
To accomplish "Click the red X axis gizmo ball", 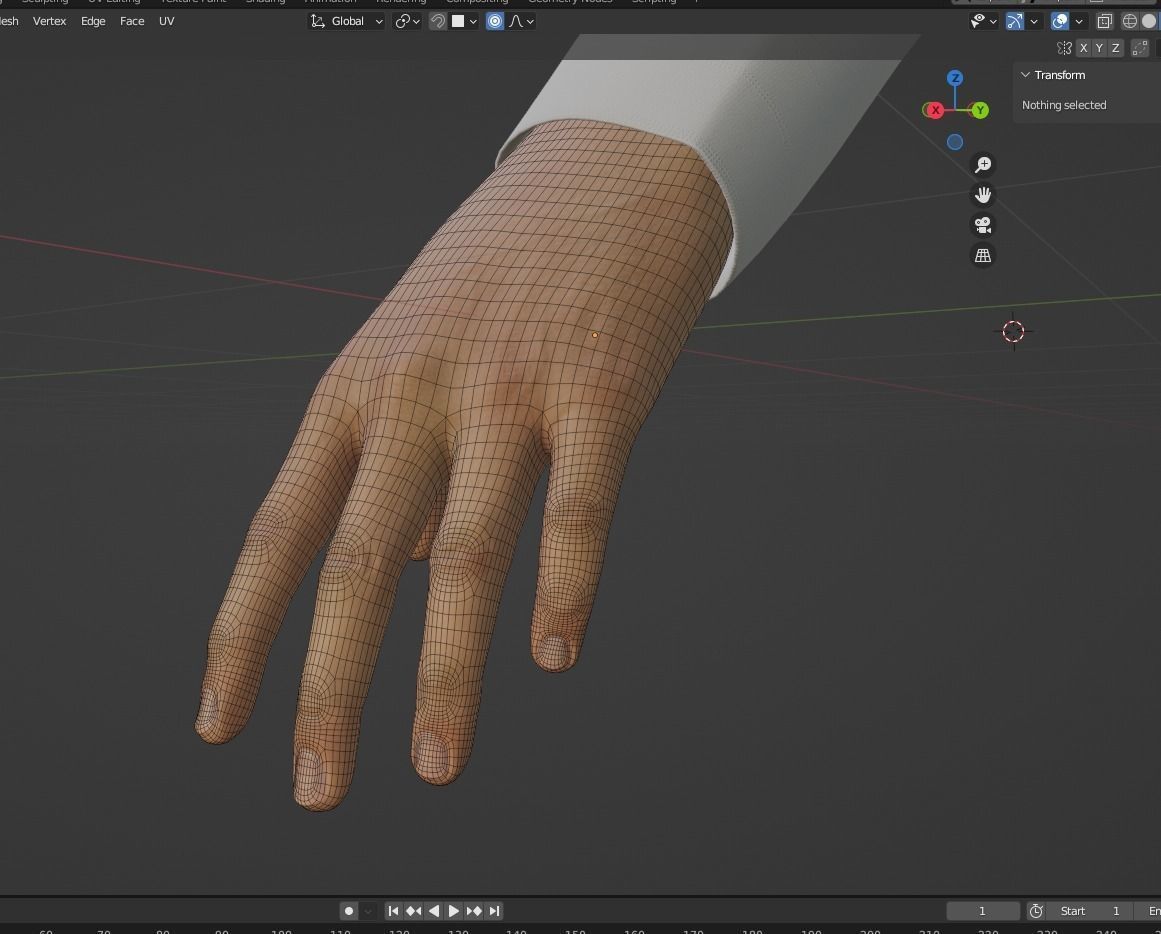I will pyautogui.click(x=935, y=110).
